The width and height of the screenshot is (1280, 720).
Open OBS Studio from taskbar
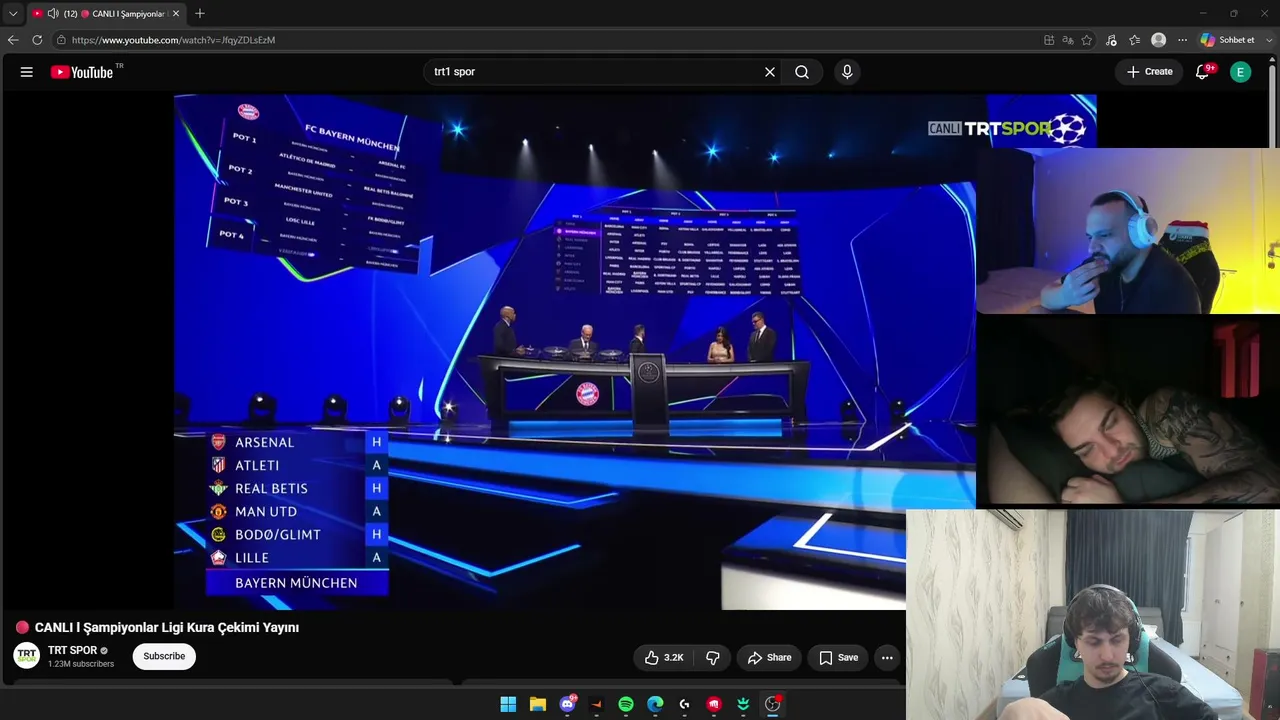tap(772, 704)
